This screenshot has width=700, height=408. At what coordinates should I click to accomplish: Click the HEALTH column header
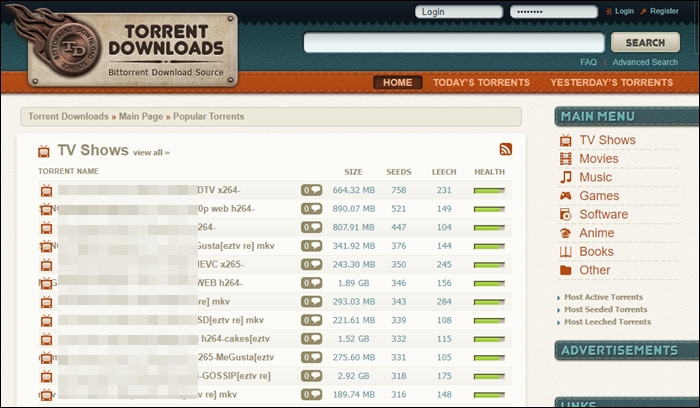click(x=489, y=172)
